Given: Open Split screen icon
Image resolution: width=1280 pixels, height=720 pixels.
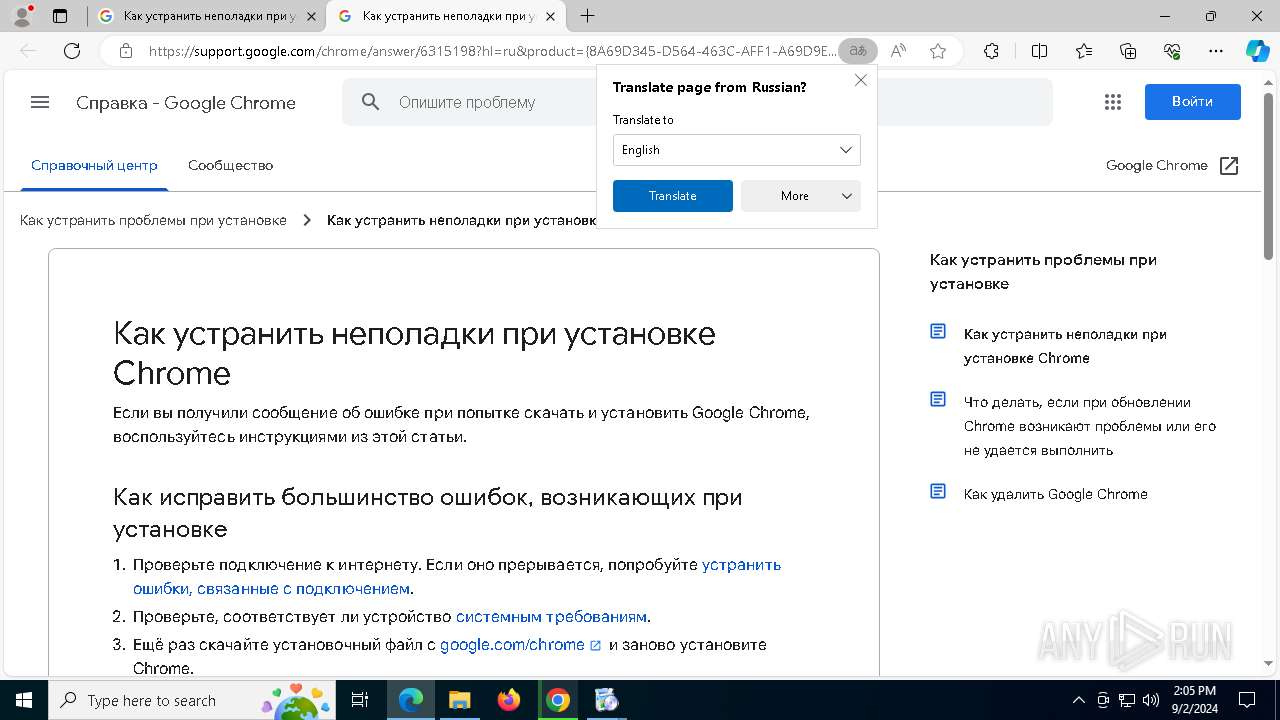Looking at the screenshot, I should point(1039,51).
